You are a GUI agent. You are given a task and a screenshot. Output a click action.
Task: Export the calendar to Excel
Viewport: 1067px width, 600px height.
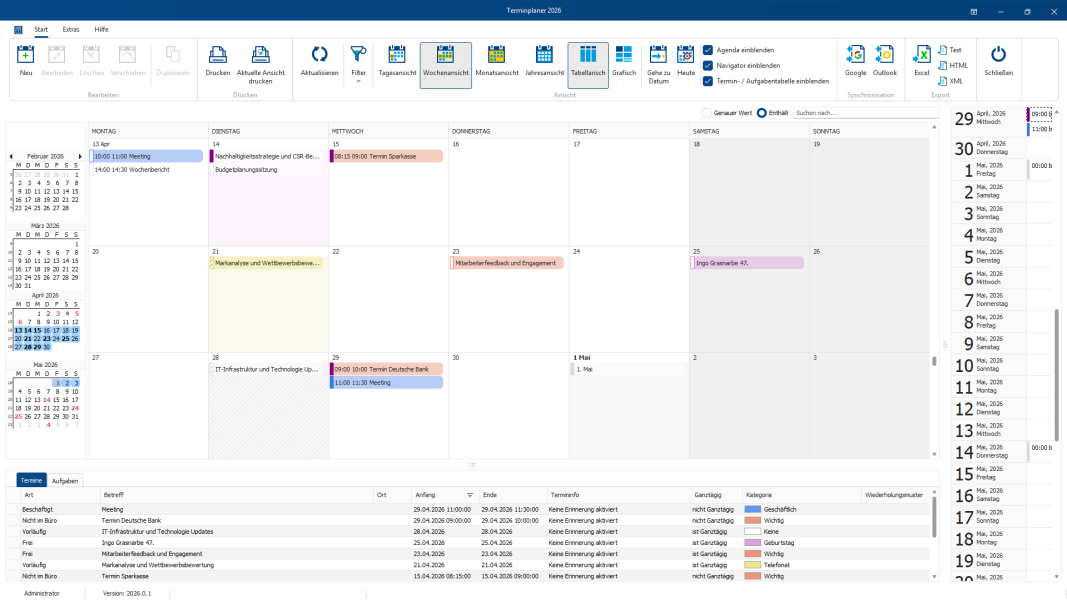(921, 56)
